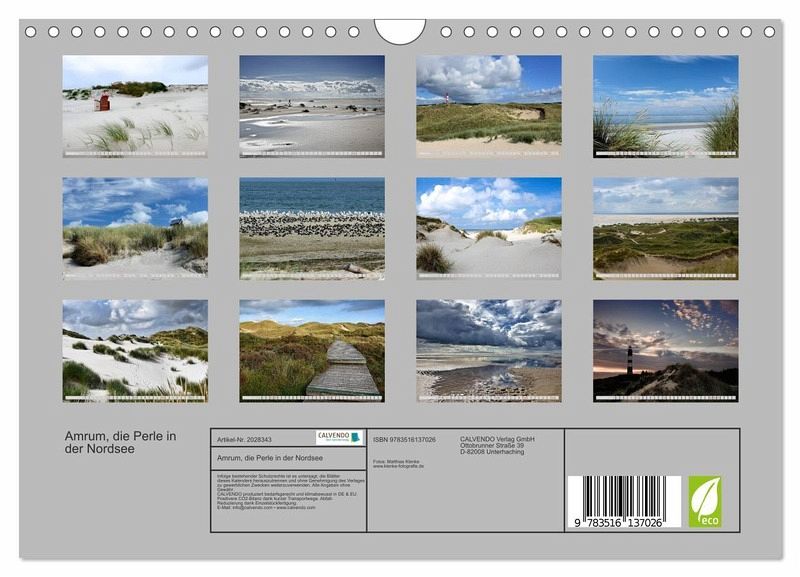Click the CALVENDO logo
Viewport: 800px width, 577px height.
pos(339,438)
